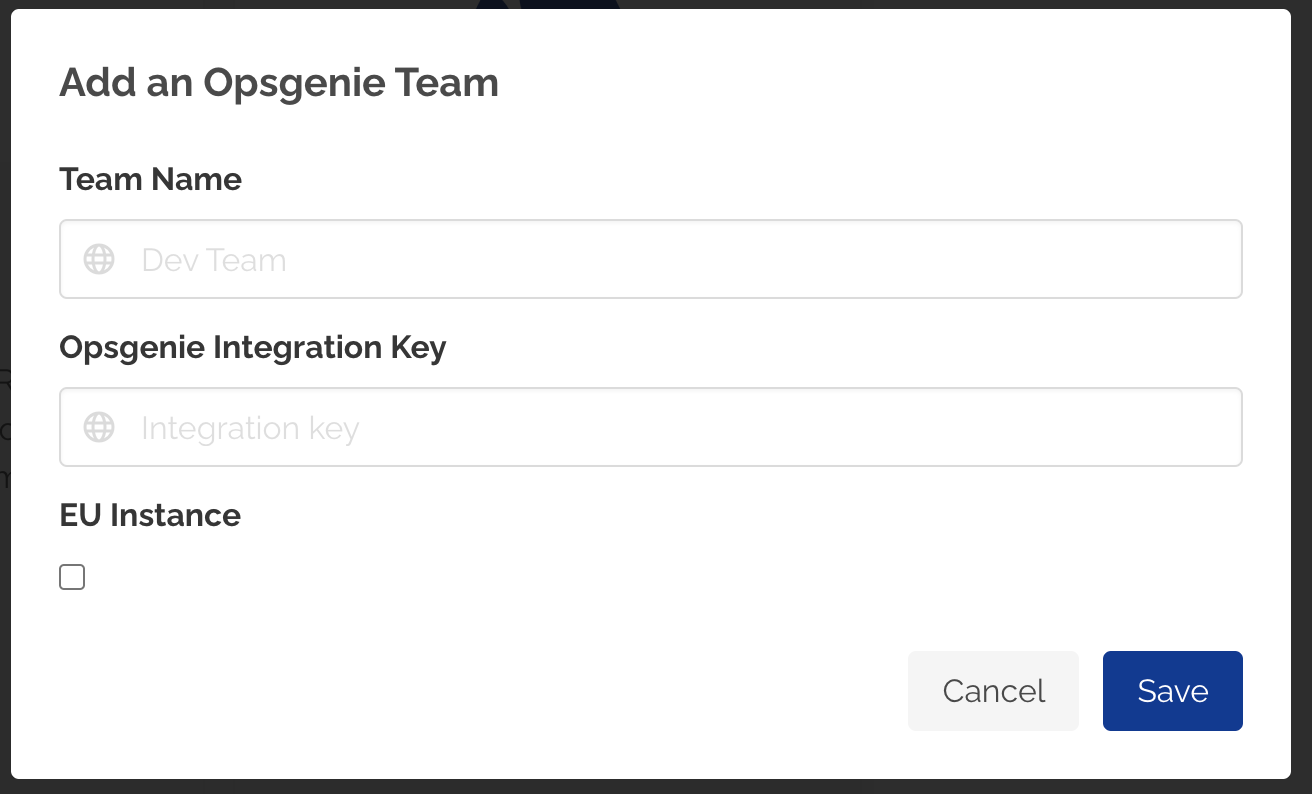Select the globe symbol above Opsgenie Integration Key label
The image size is (1312, 794).
pos(98,259)
